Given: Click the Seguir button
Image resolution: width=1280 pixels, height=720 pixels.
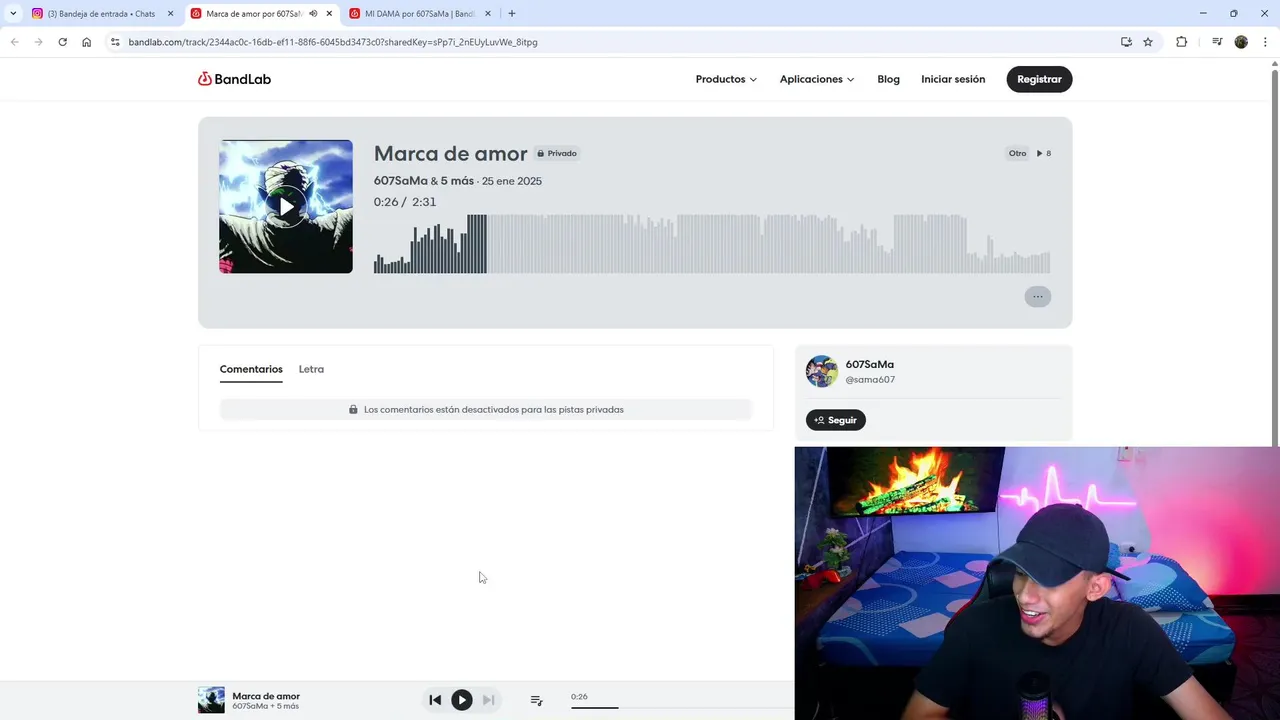Looking at the screenshot, I should (836, 420).
